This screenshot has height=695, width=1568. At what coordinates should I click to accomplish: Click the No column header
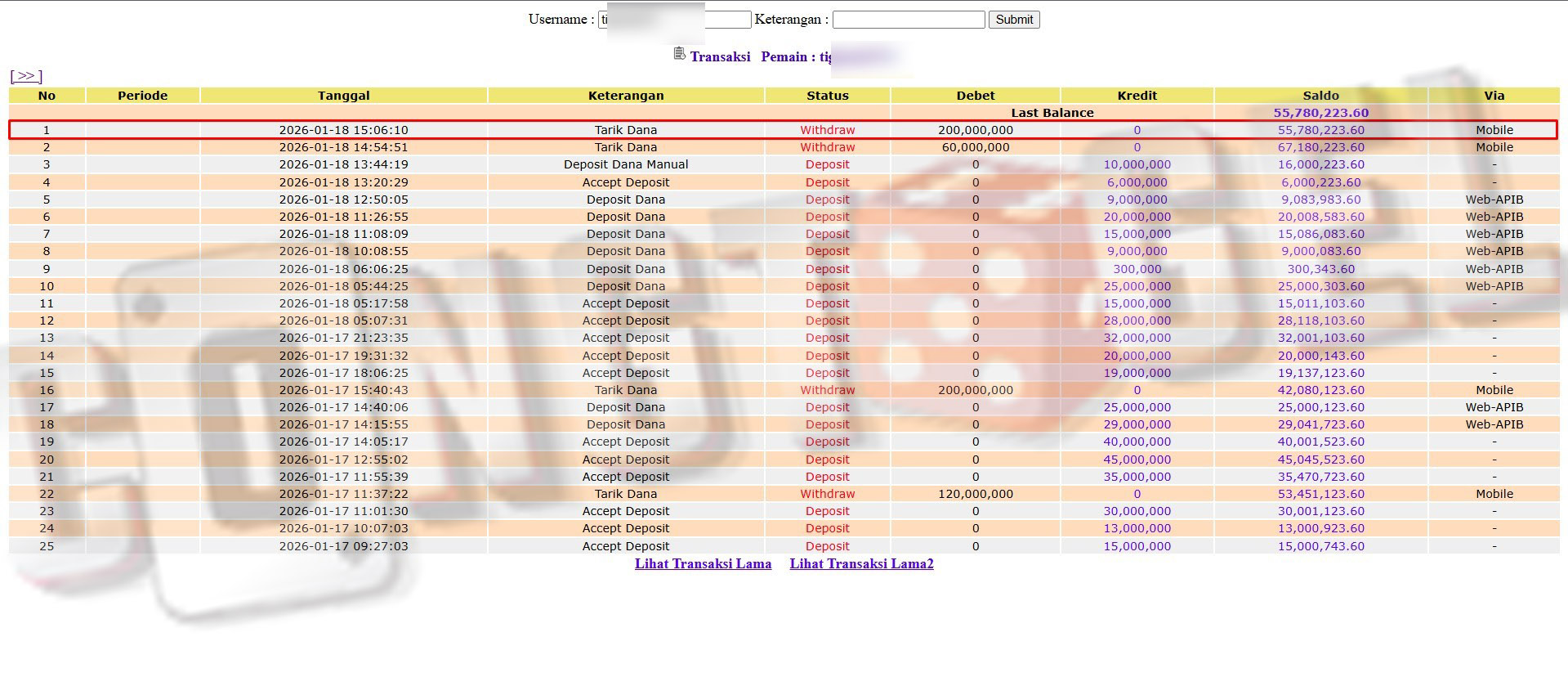[x=47, y=96]
